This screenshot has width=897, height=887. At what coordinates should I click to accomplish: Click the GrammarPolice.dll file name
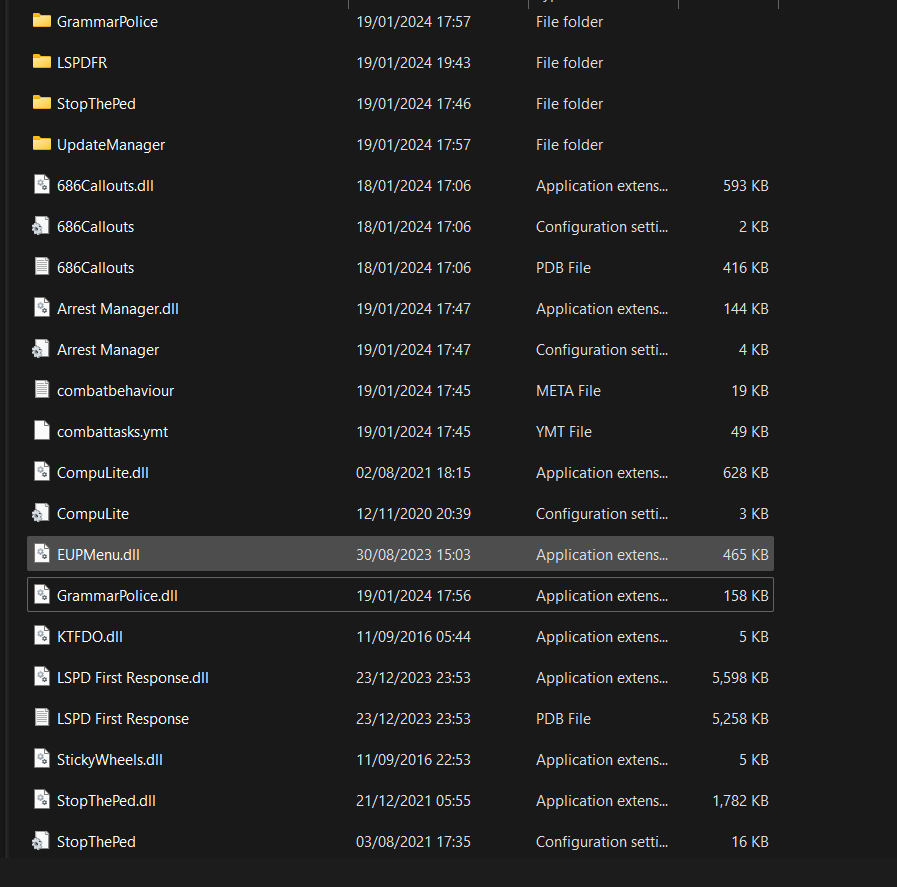(117, 595)
